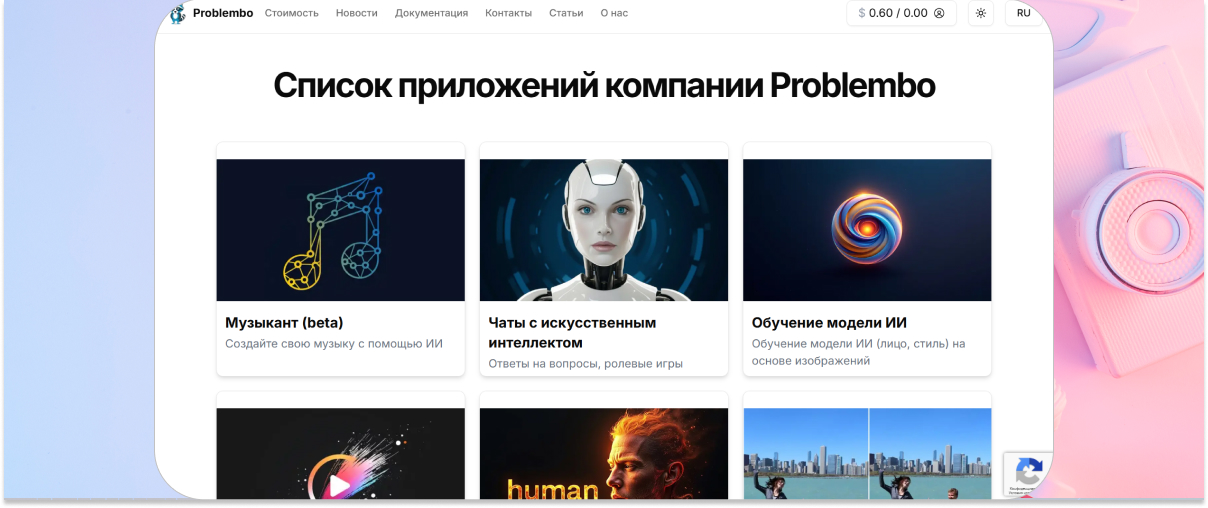The height and width of the screenshot is (508, 1208).
Task: Open the RU language selector
Action: pos(1024,13)
